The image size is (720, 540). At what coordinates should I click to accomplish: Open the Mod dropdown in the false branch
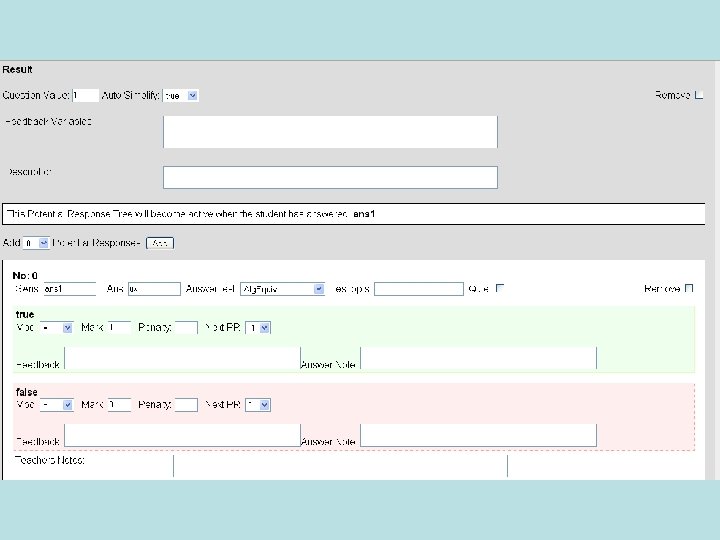[56, 405]
